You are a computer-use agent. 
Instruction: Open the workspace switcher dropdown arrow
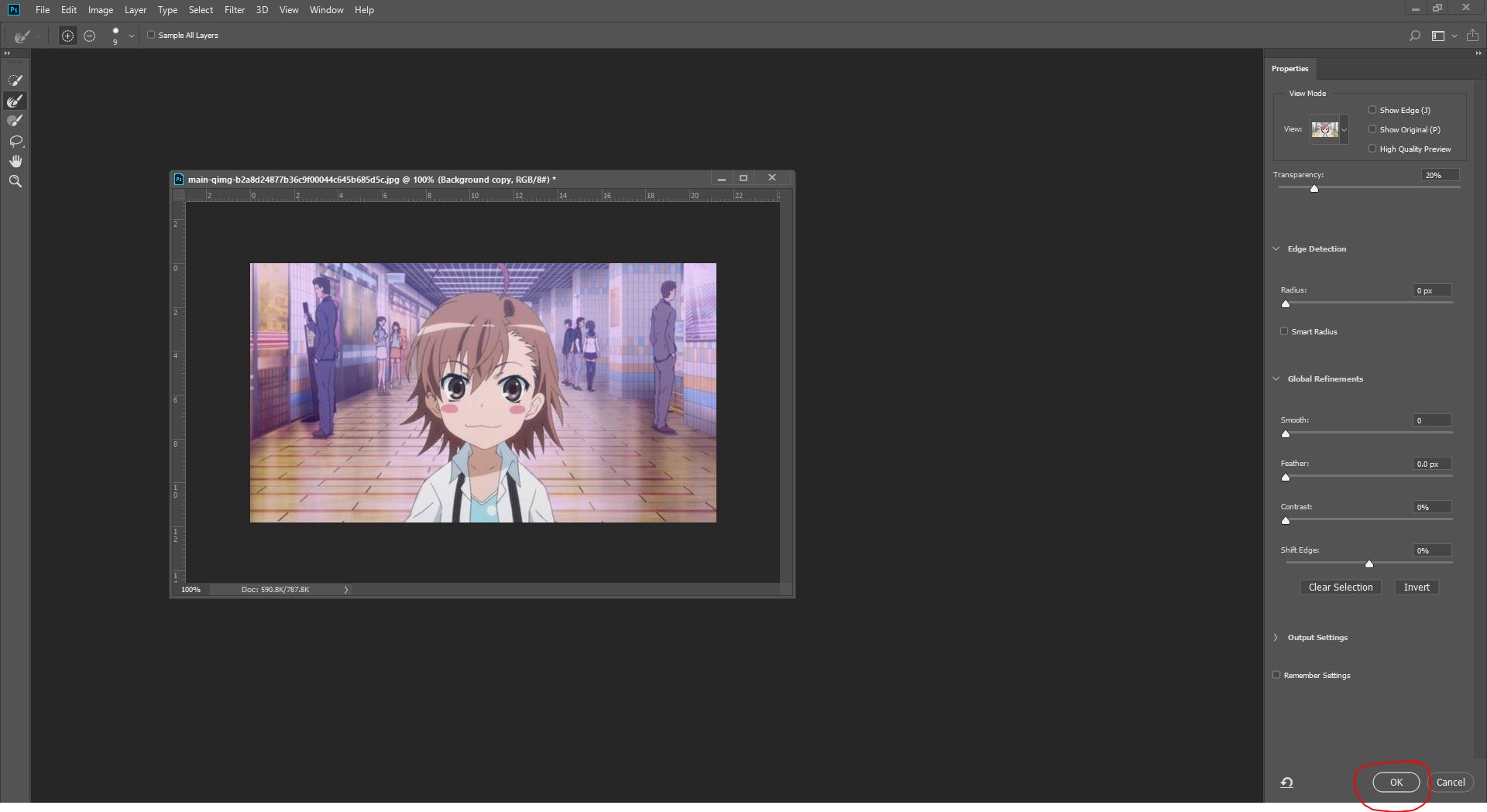click(1454, 36)
